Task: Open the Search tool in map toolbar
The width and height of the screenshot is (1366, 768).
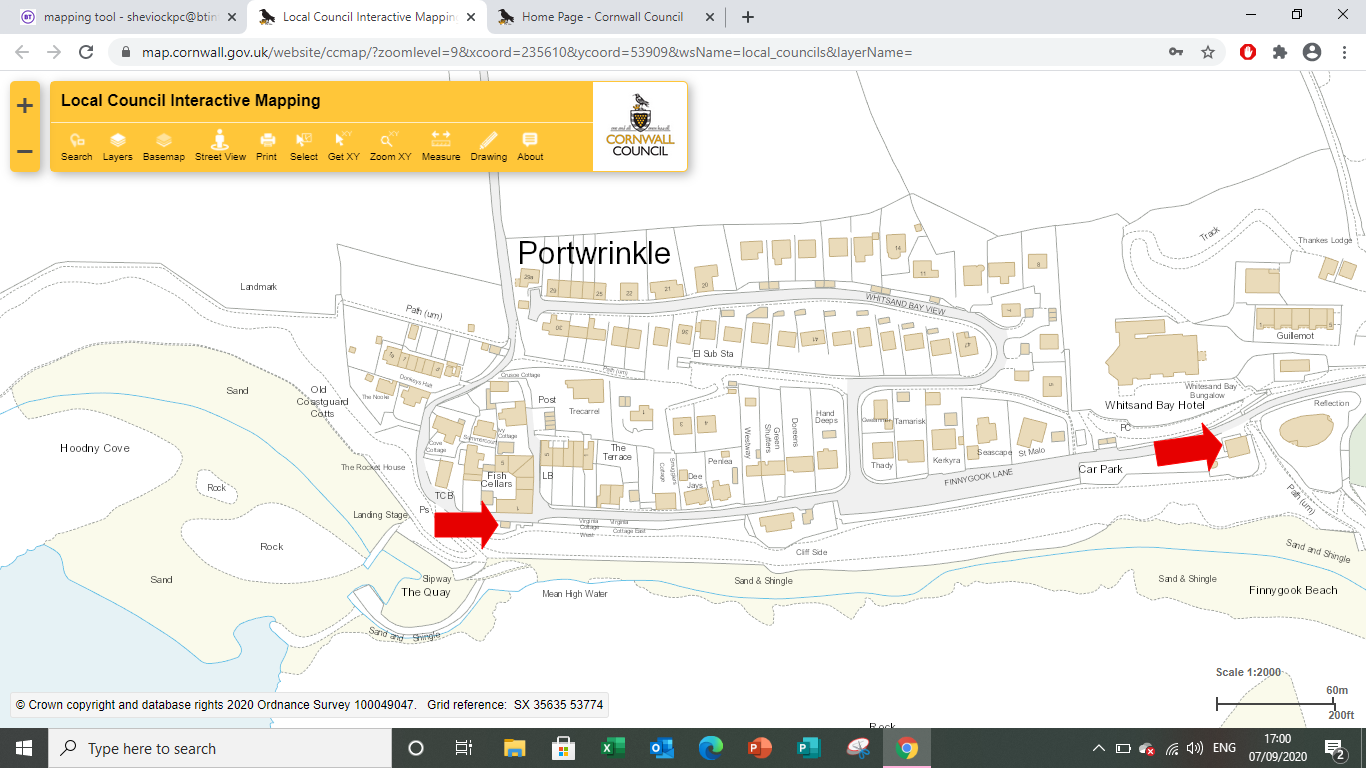Action: [x=76, y=146]
